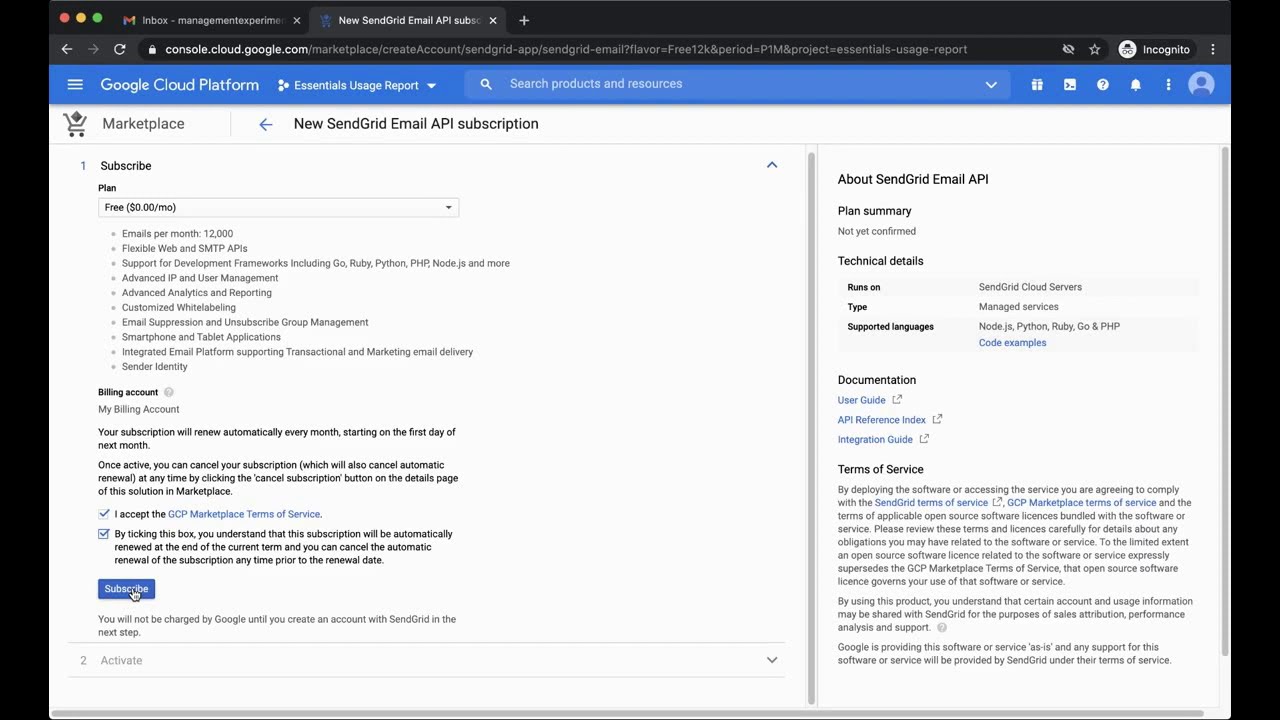The height and width of the screenshot is (720, 1280).
Task: Click the Marketplace shopping cart icon
Action: (x=75, y=124)
